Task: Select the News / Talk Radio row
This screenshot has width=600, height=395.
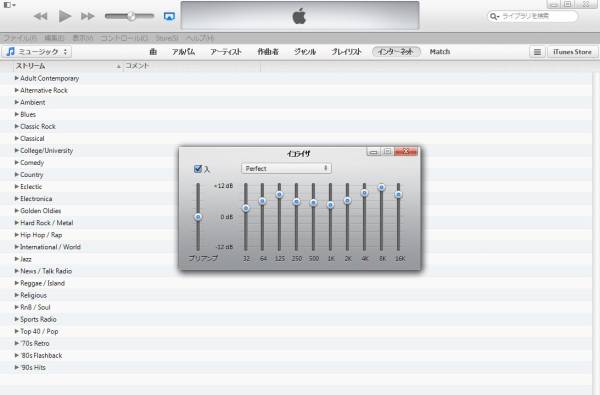Action: click(x=297, y=271)
